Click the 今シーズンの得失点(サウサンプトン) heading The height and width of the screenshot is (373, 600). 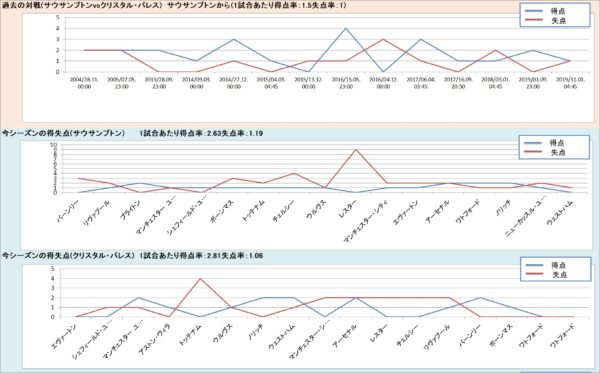pos(64,133)
